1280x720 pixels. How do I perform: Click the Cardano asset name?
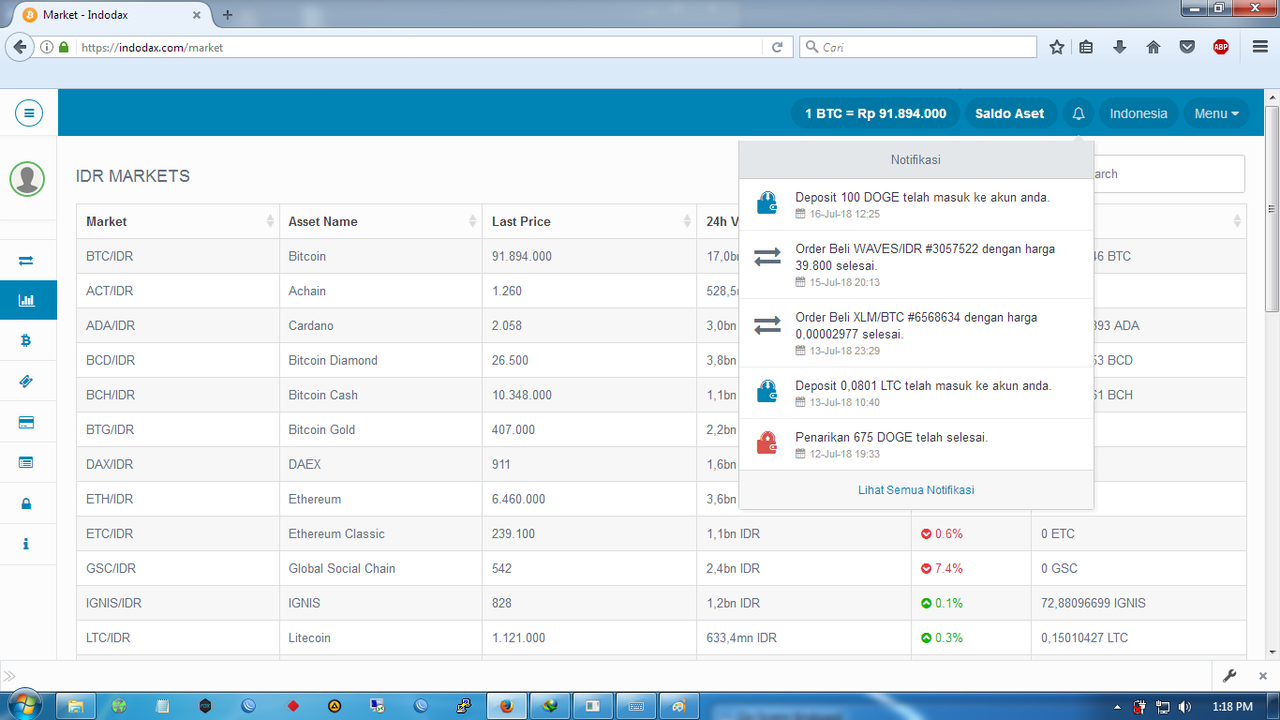tap(311, 325)
